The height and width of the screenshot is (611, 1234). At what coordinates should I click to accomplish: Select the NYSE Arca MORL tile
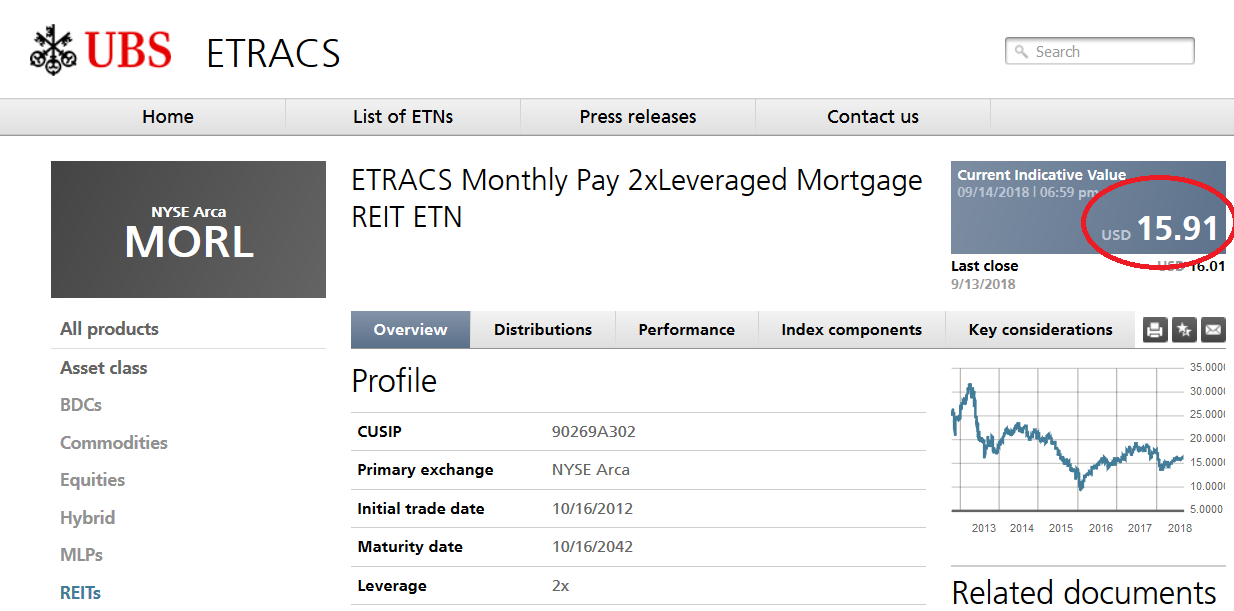[x=188, y=229]
